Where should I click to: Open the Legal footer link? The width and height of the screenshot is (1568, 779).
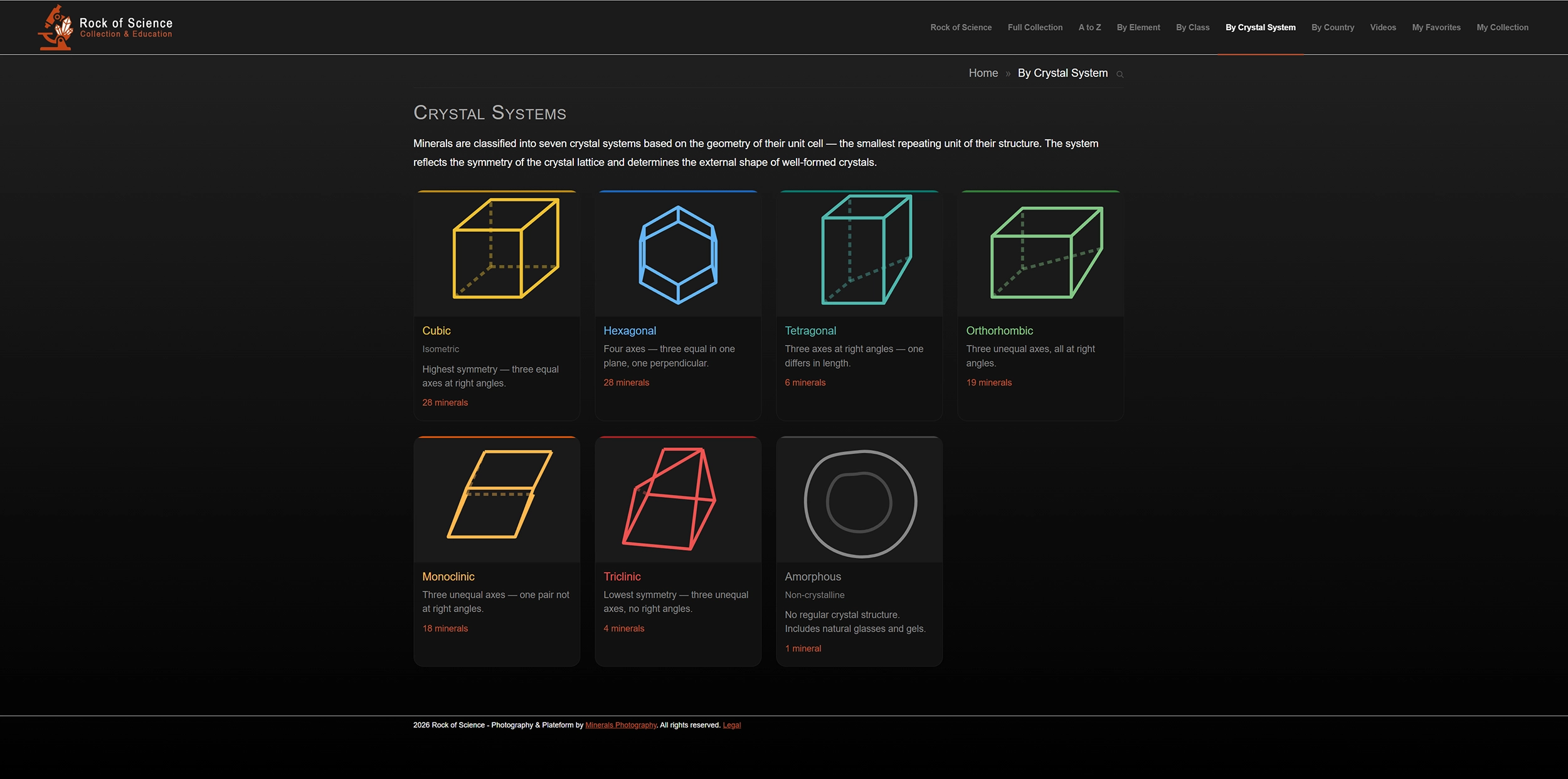click(x=731, y=725)
